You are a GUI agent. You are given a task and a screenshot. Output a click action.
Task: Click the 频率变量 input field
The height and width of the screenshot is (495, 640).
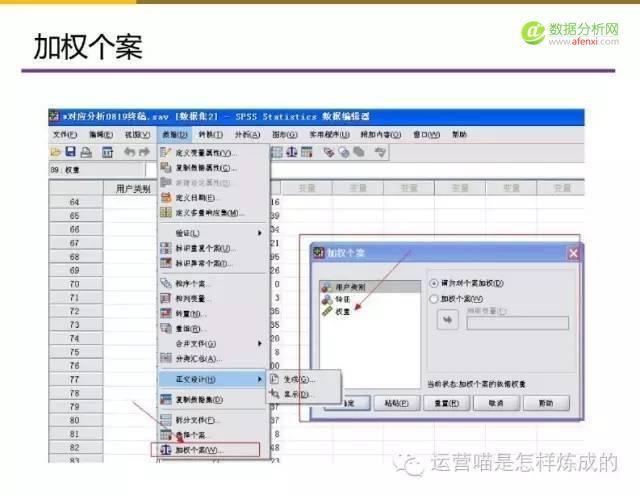pos(518,323)
